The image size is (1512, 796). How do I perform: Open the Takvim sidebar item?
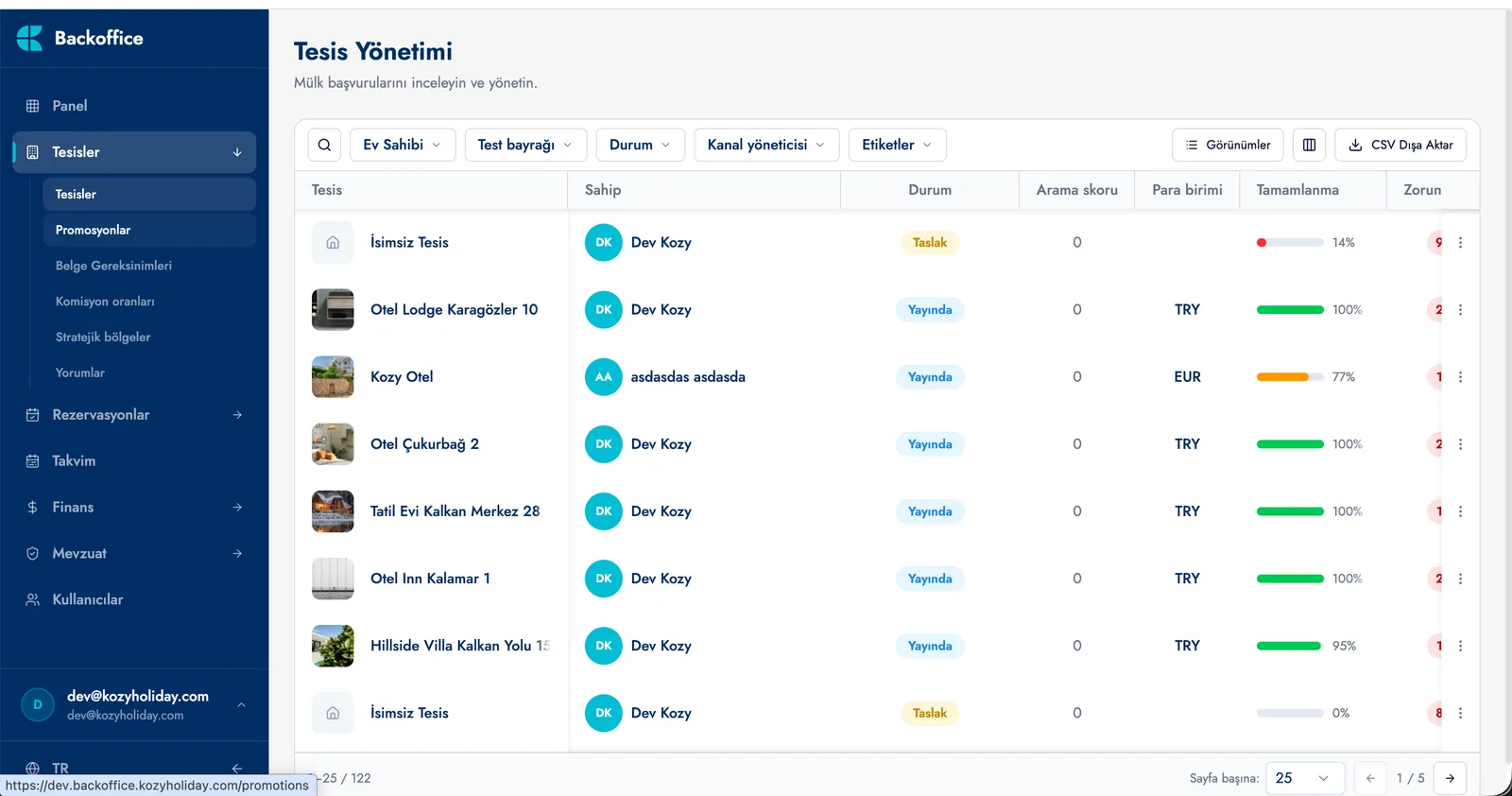coord(134,461)
